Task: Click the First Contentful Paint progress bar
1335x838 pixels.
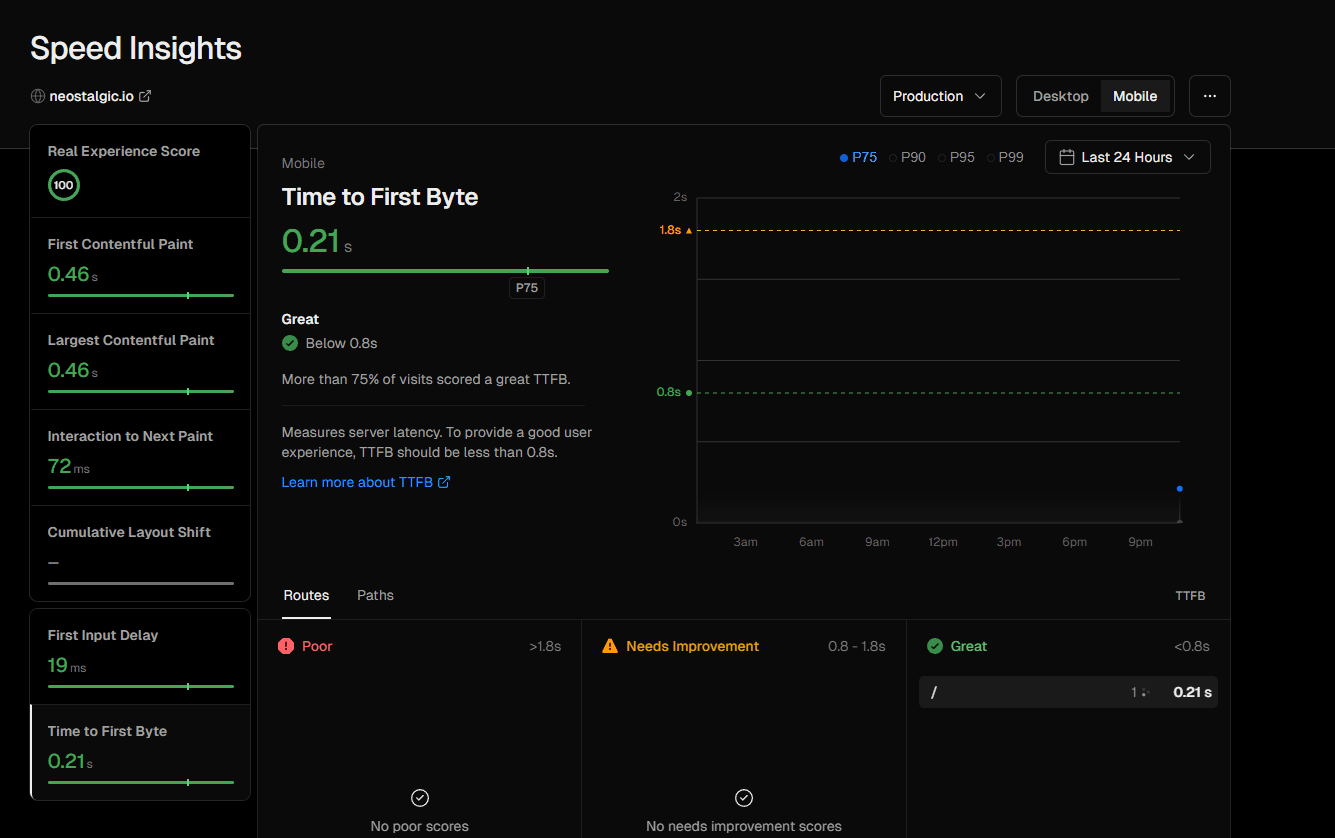Action: point(140,295)
